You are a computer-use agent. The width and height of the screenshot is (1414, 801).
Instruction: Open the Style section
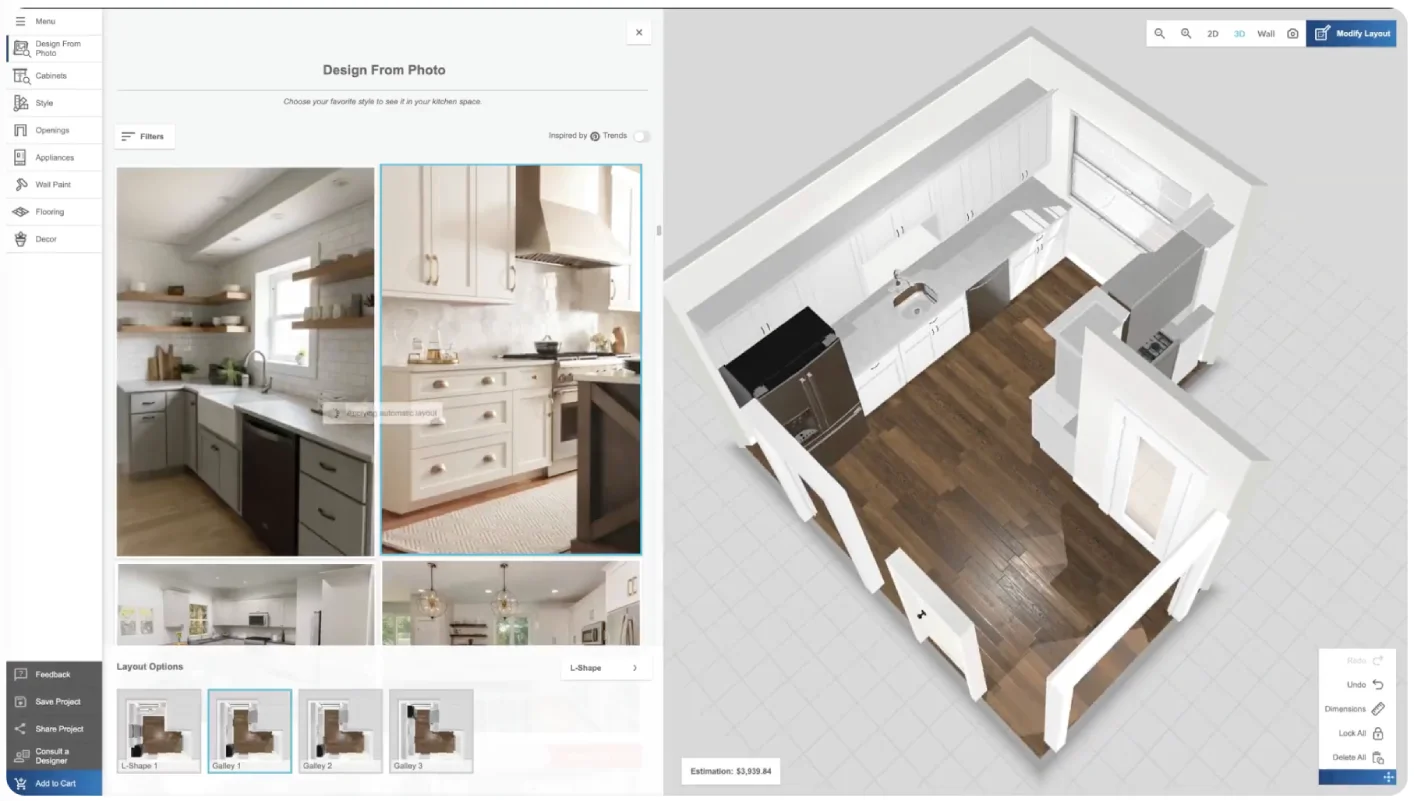(x=54, y=103)
